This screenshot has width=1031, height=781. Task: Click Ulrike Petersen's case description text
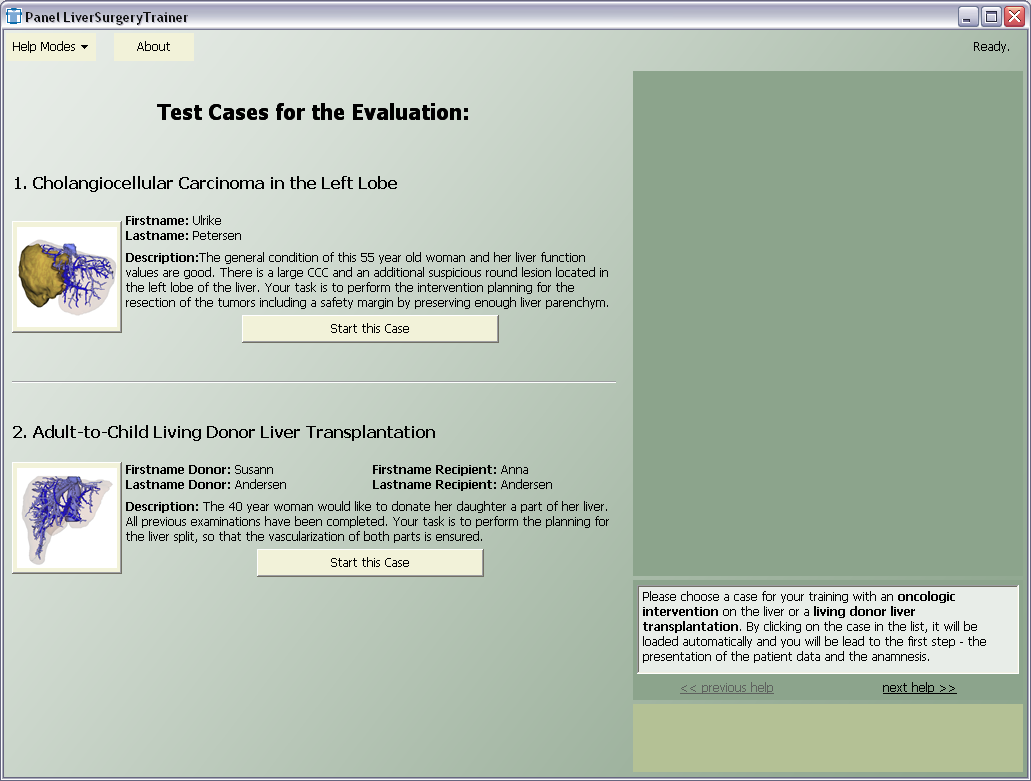pos(366,280)
